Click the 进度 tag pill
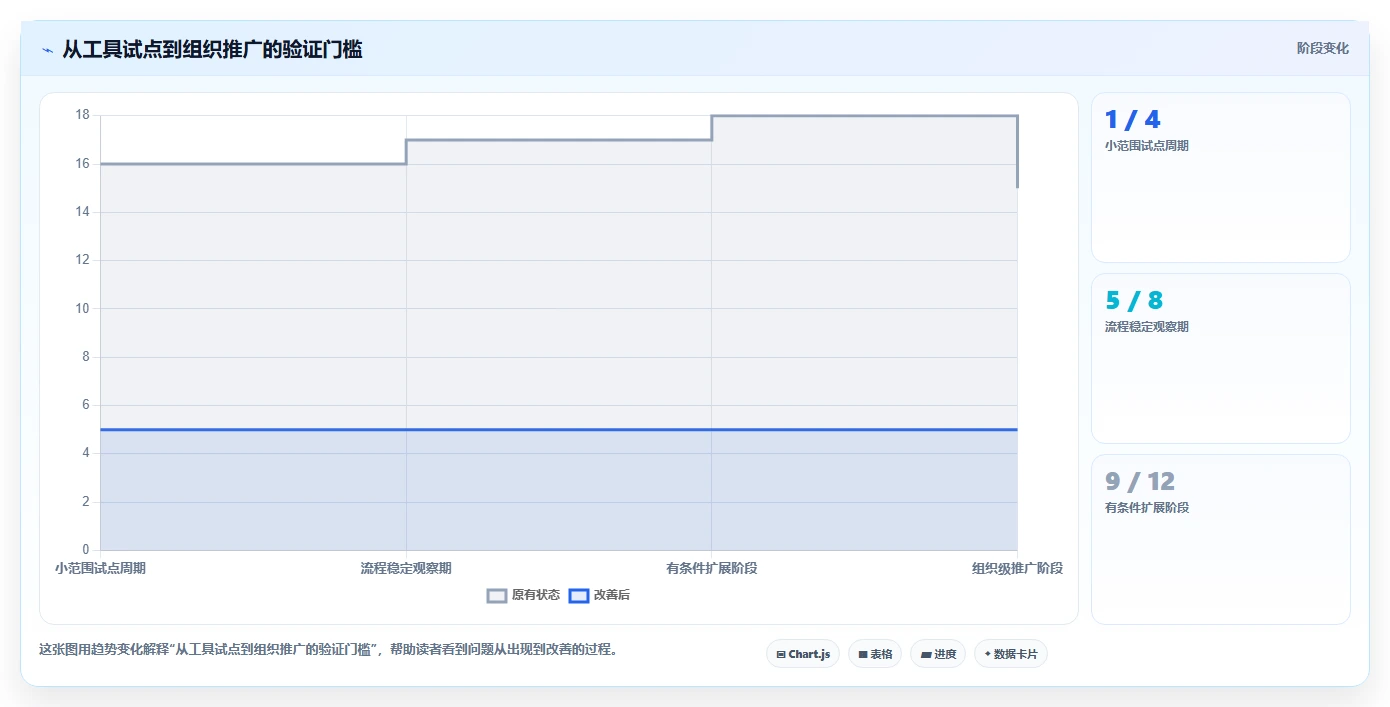The height and width of the screenshot is (707, 1390). coord(938,654)
